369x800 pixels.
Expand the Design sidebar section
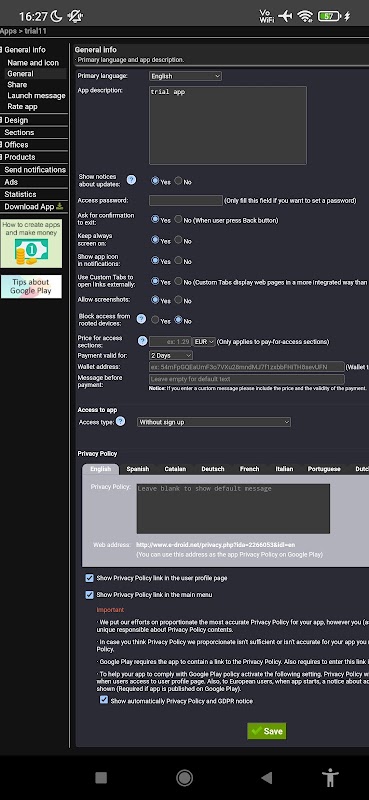coord(2,120)
